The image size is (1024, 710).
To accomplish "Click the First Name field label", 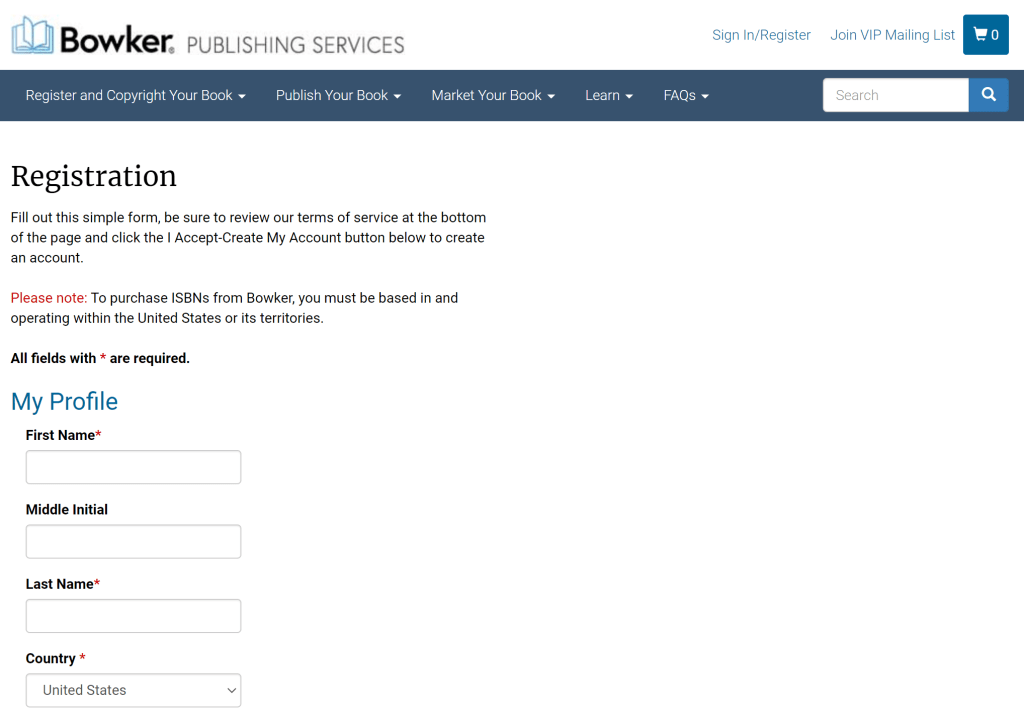I will click(60, 435).
